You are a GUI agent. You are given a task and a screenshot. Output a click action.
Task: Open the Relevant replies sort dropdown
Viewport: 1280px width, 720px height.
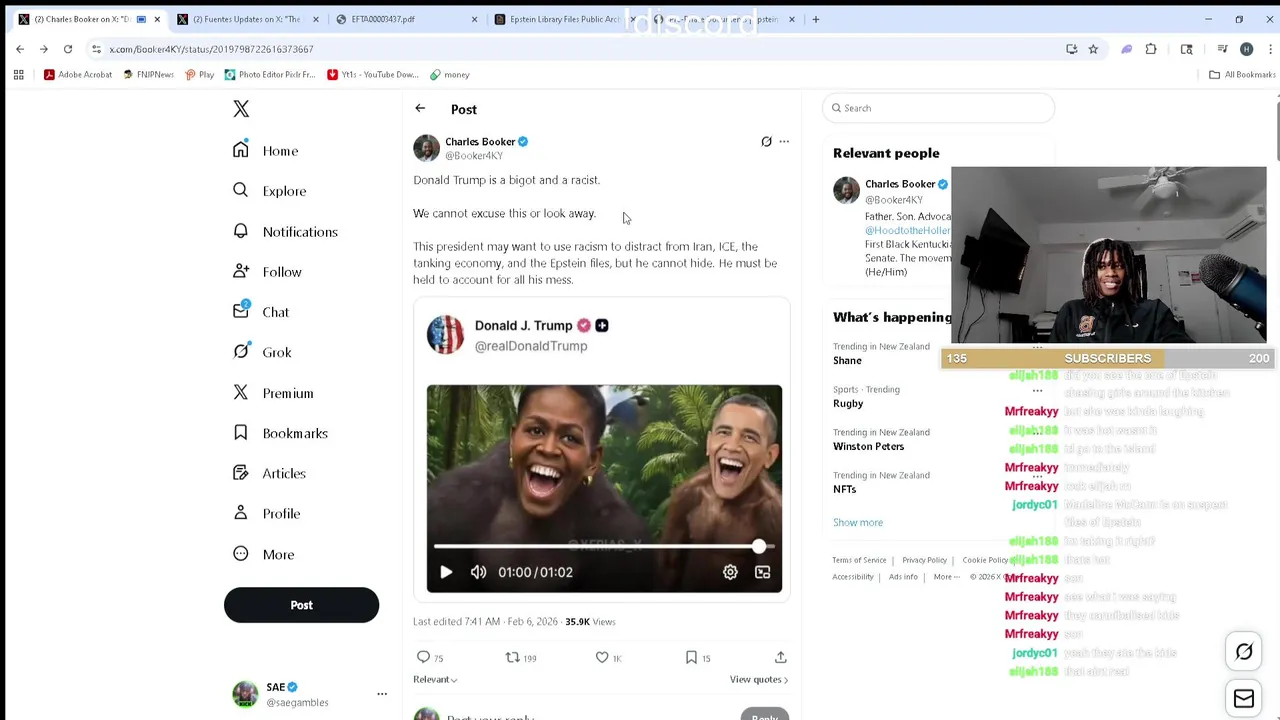click(x=435, y=680)
